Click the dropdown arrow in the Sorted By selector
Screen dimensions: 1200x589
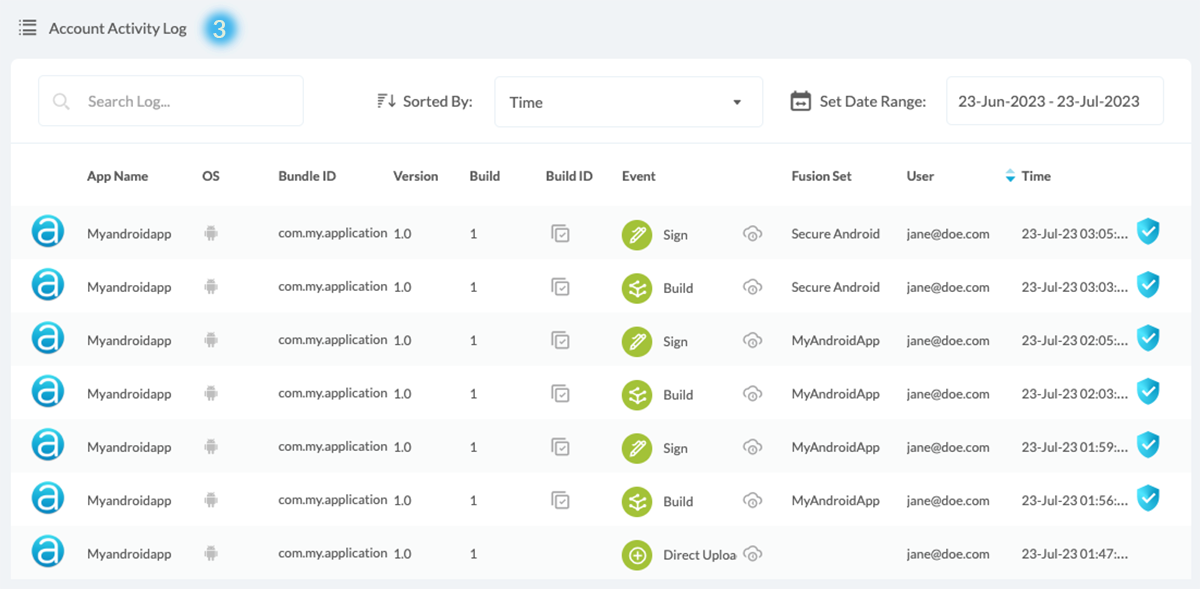(x=737, y=102)
